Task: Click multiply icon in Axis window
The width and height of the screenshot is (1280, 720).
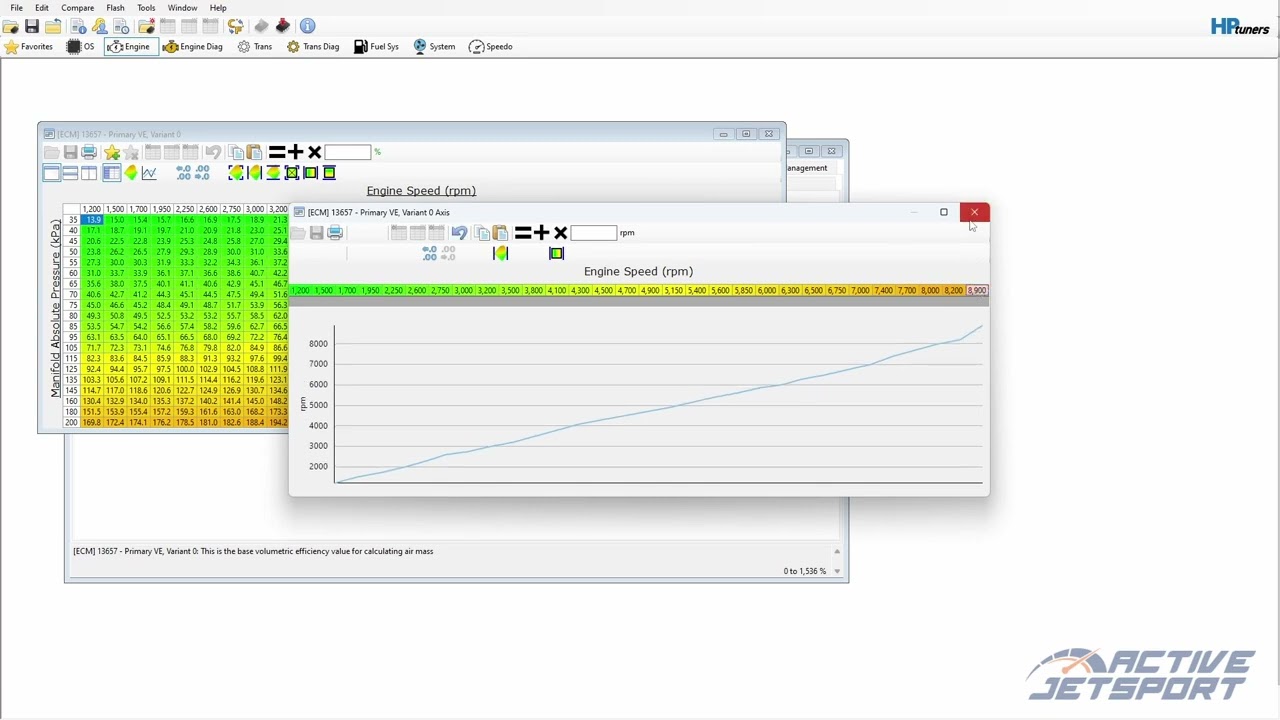Action: 560,233
